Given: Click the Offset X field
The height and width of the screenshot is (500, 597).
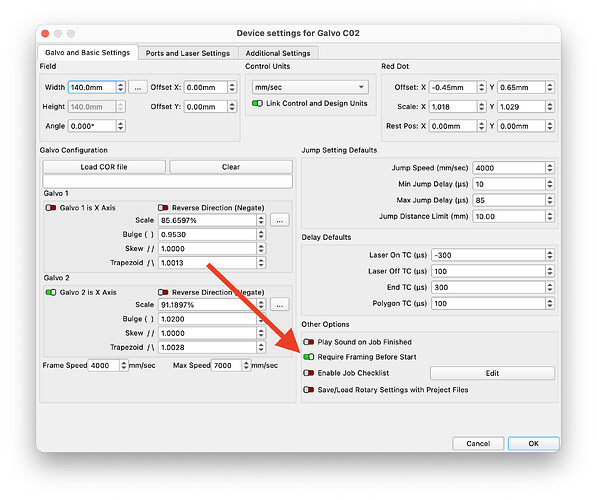Looking at the screenshot, I should [x=206, y=87].
